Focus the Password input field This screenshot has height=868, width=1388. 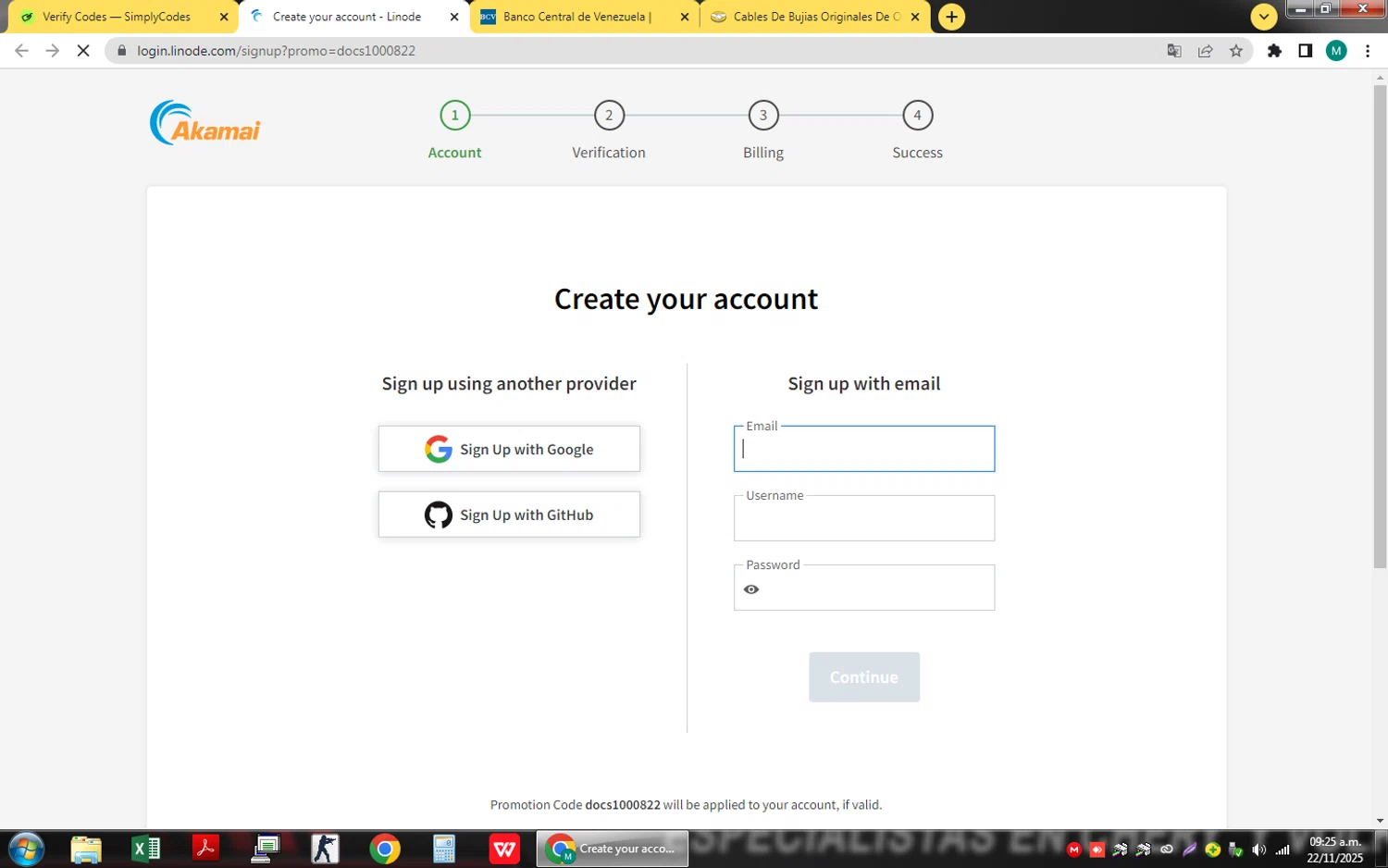point(864,588)
